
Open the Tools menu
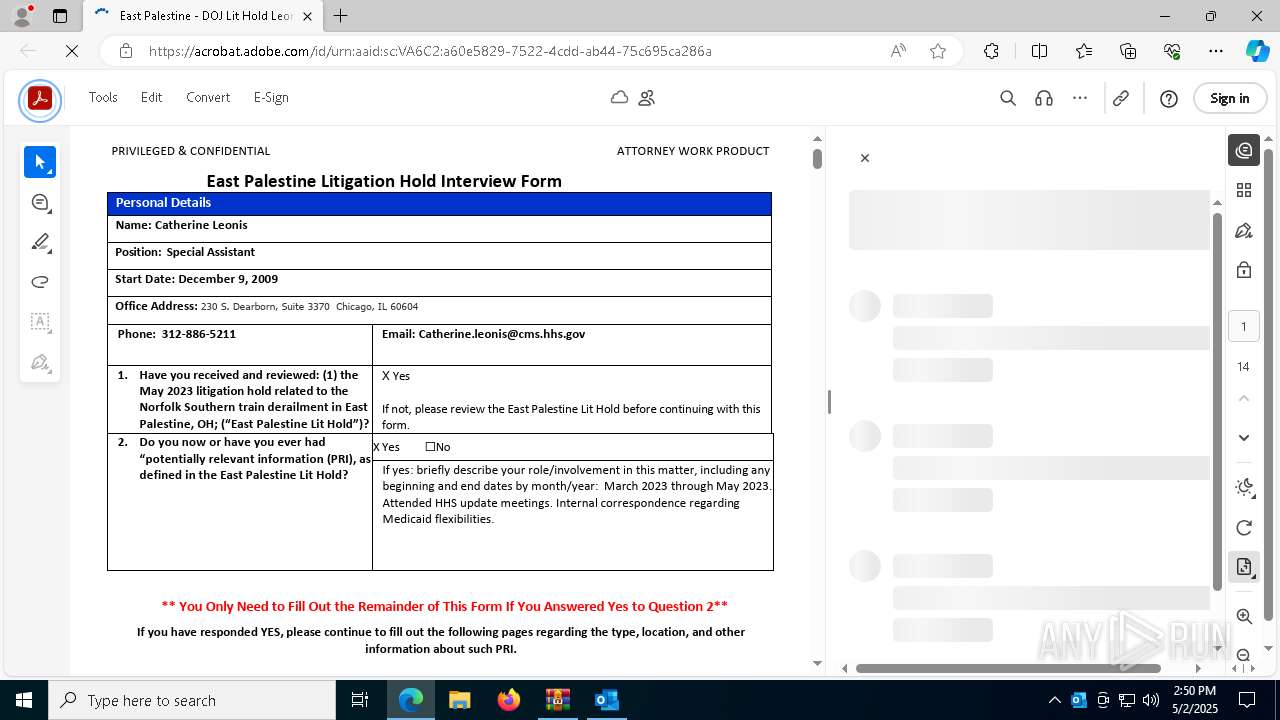coord(103,98)
